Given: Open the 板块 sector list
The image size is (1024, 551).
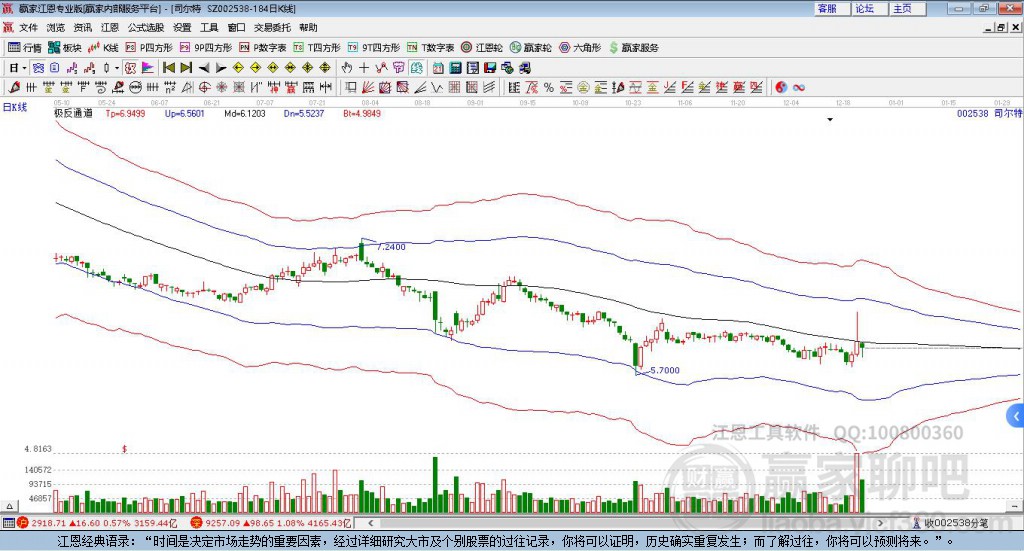Looking at the screenshot, I should click(x=64, y=47).
